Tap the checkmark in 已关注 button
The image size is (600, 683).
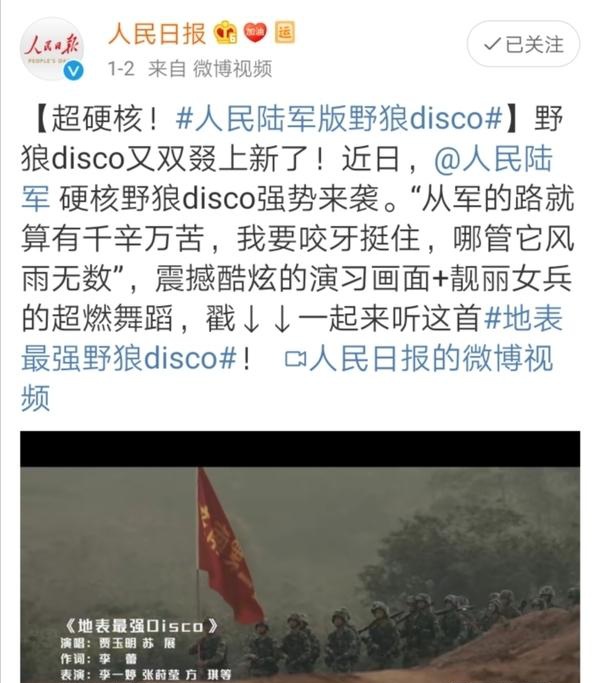point(492,44)
